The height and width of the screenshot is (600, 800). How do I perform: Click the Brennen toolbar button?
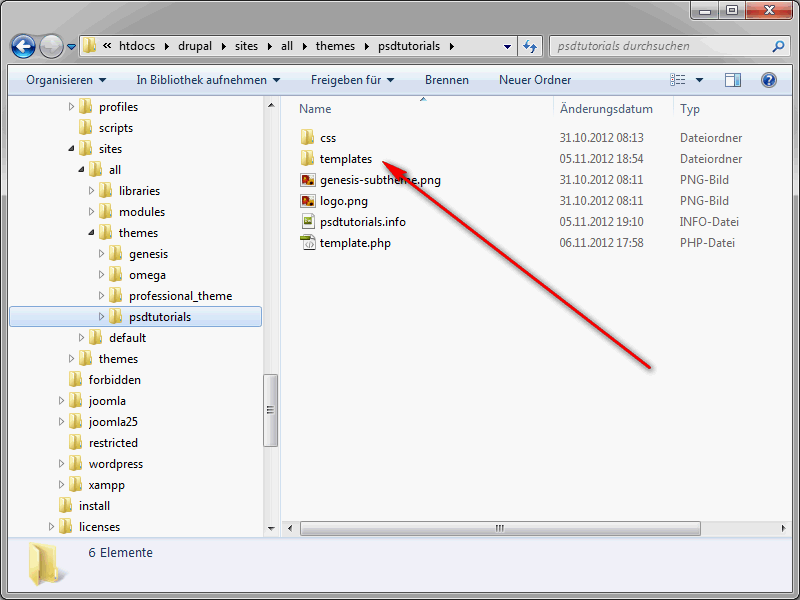(446, 80)
